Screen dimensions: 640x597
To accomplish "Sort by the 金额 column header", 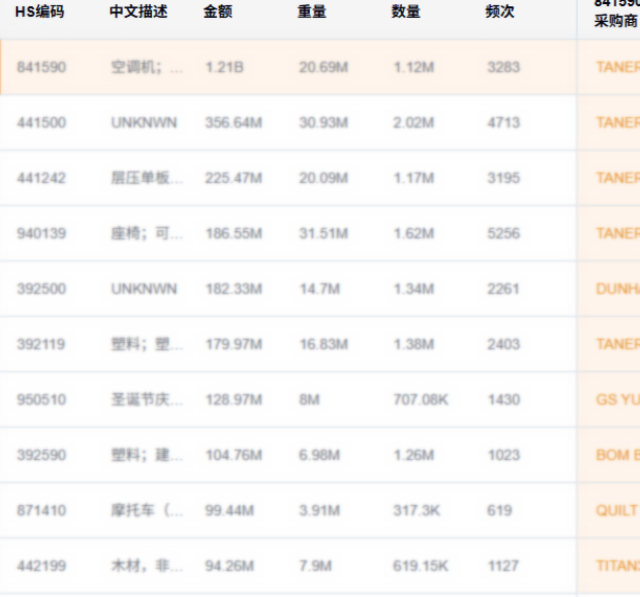I will pos(217,12).
